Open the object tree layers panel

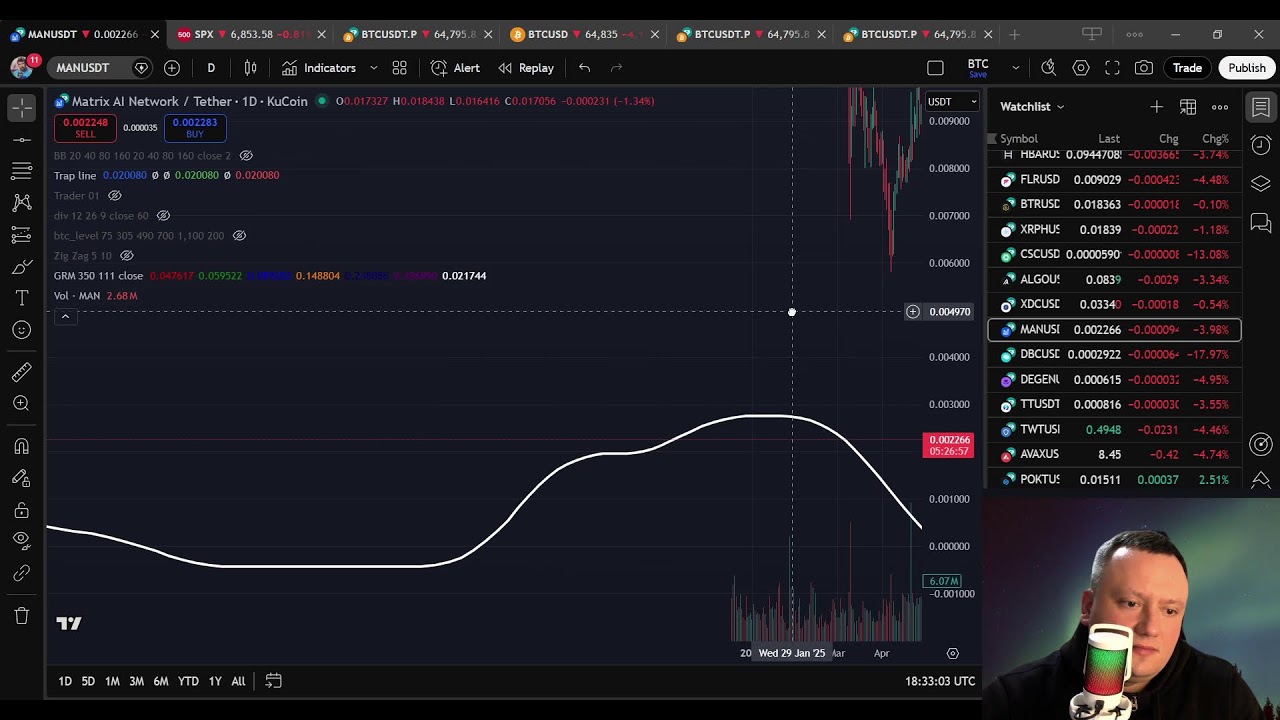[x=1261, y=183]
